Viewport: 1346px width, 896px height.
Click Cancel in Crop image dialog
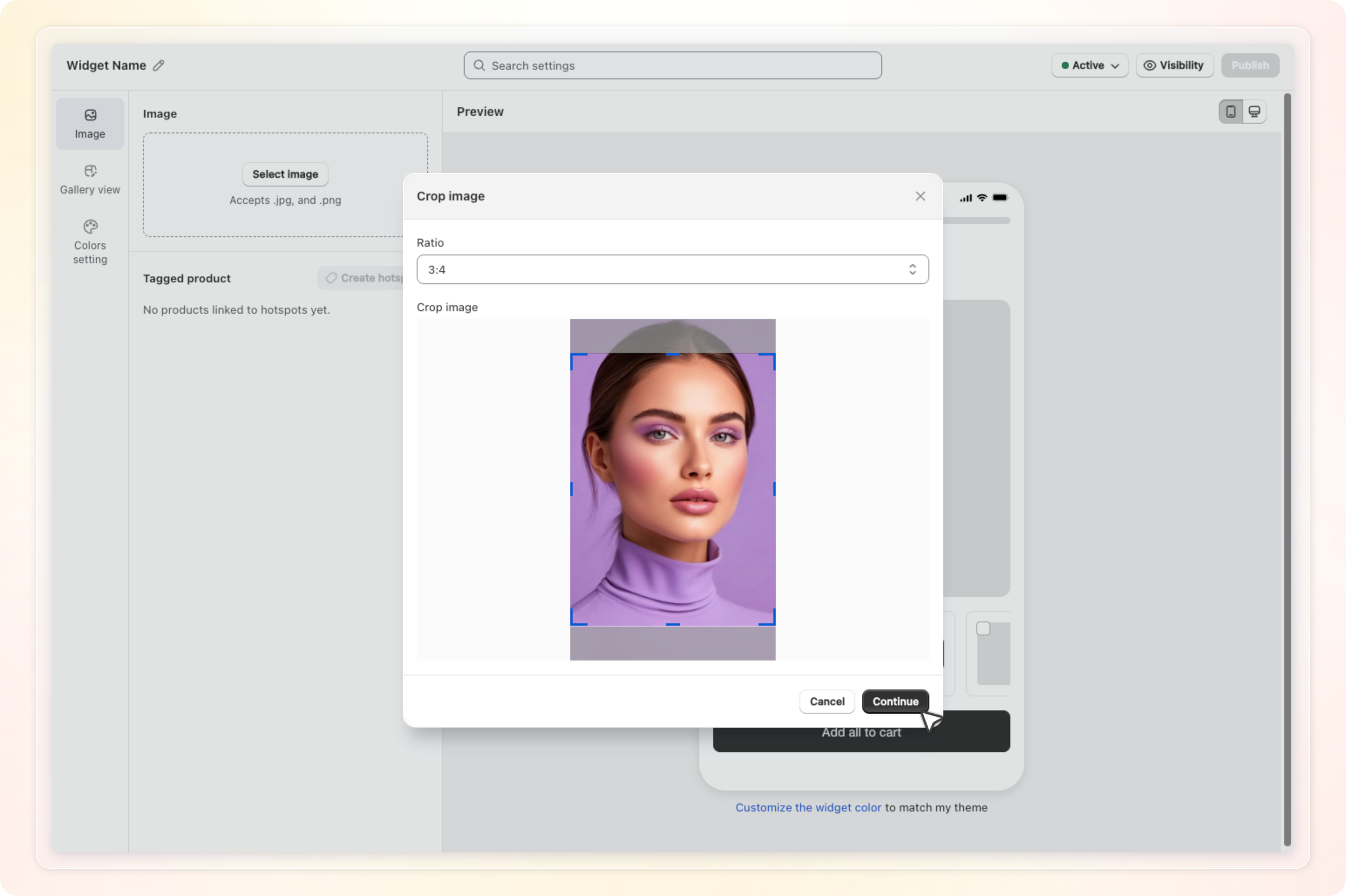[x=826, y=701]
